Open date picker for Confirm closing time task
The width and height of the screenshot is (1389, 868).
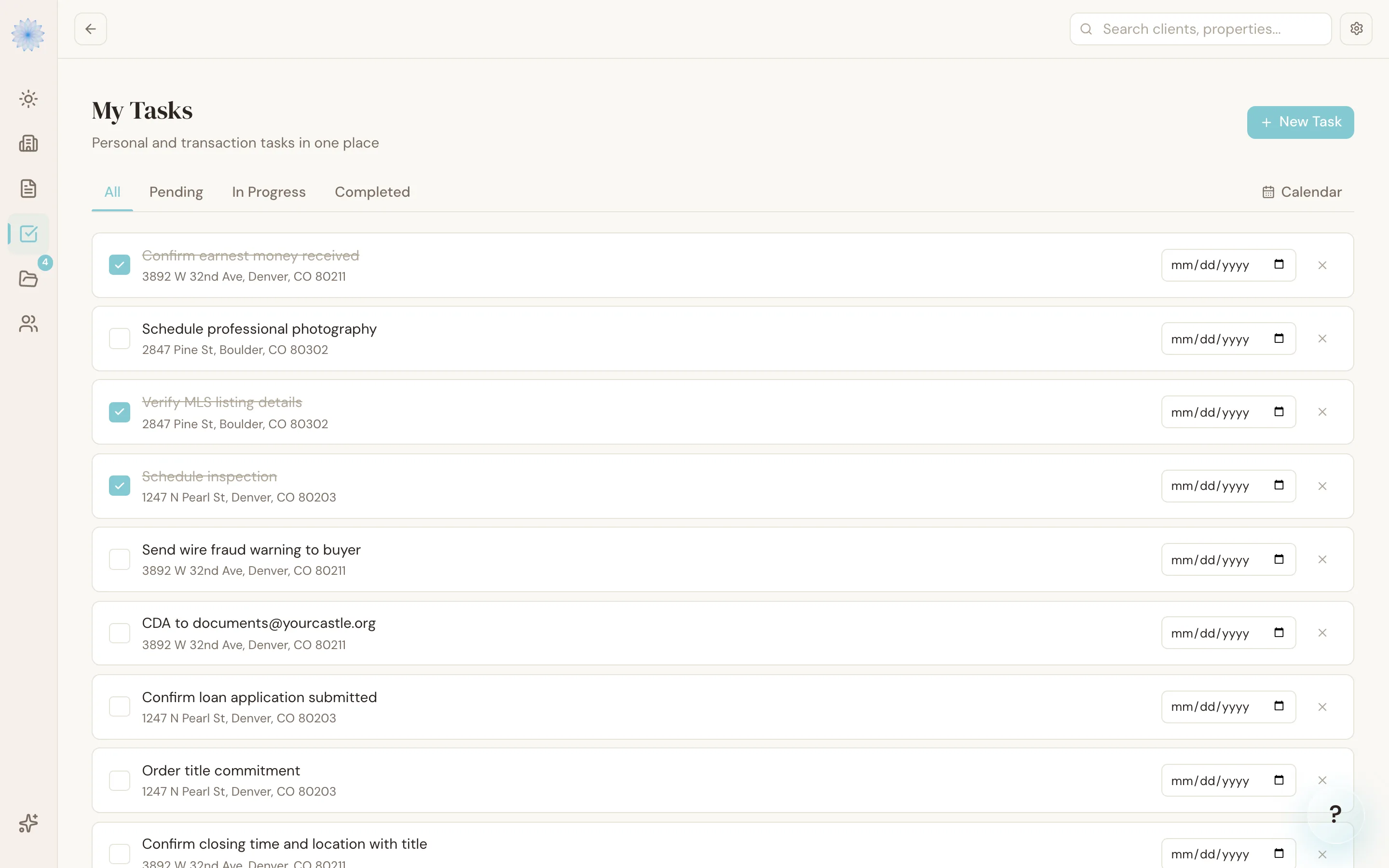tap(1279, 854)
